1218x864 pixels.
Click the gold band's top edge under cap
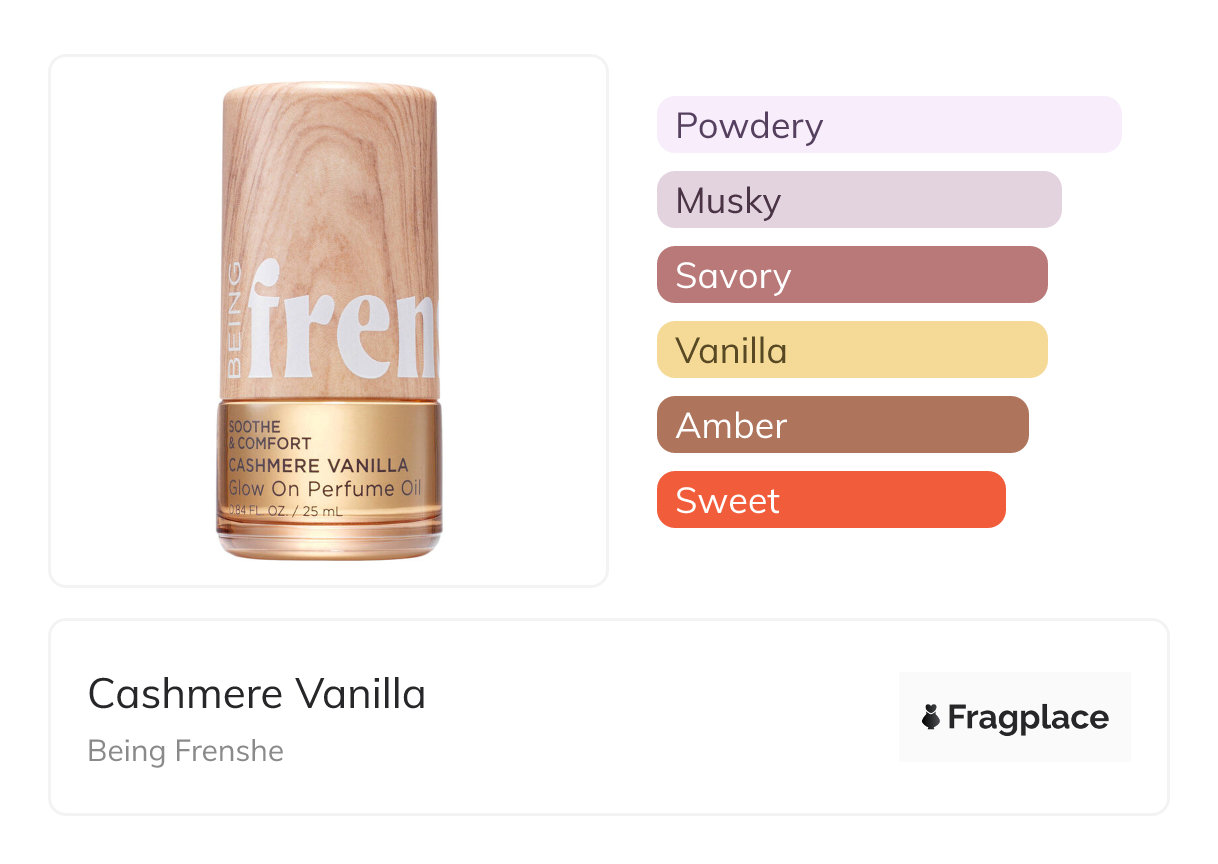[329, 404]
